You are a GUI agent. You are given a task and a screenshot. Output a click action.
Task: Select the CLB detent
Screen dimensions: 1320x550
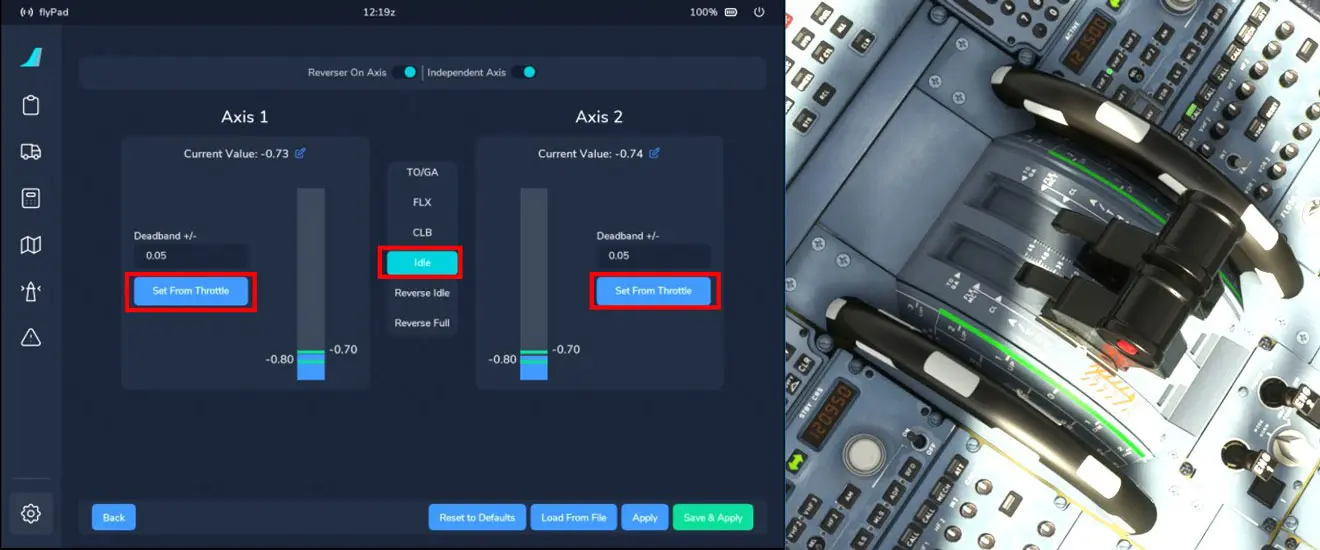coord(422,232)
